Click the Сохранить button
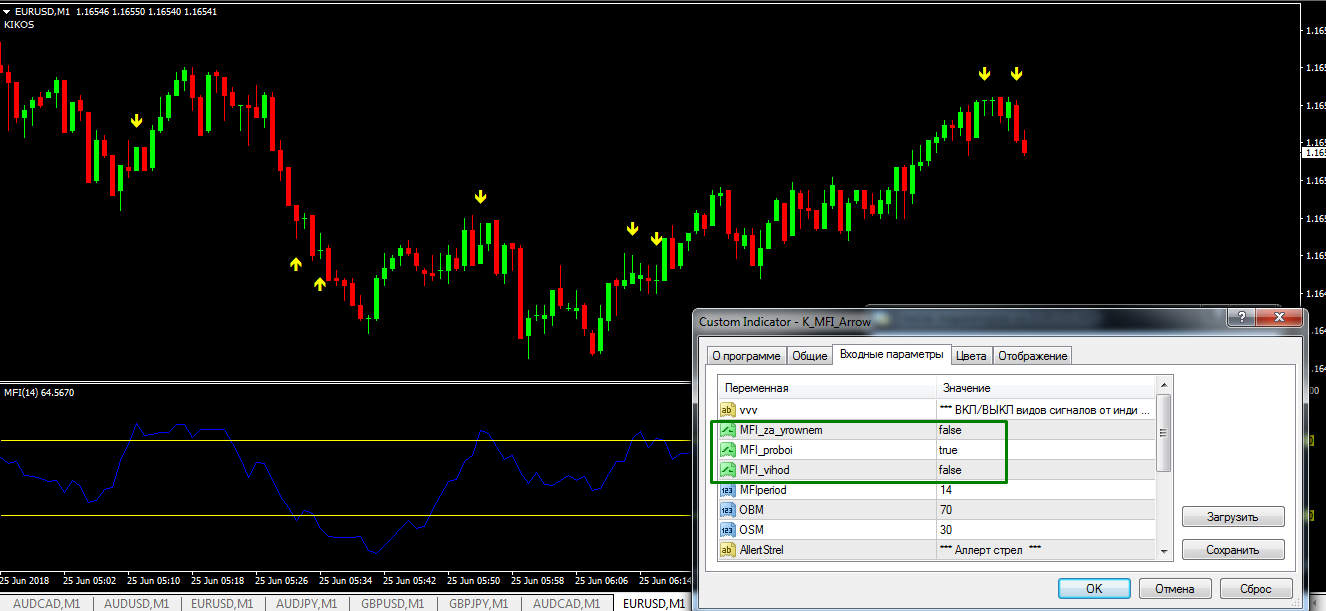This screenshot has width=1326, height=611. [x=1232, y=550]
